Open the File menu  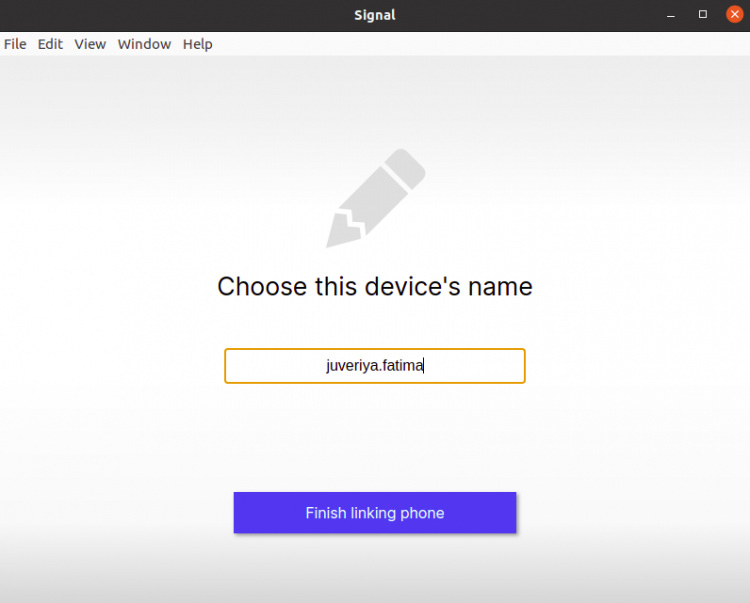[15, 44]
